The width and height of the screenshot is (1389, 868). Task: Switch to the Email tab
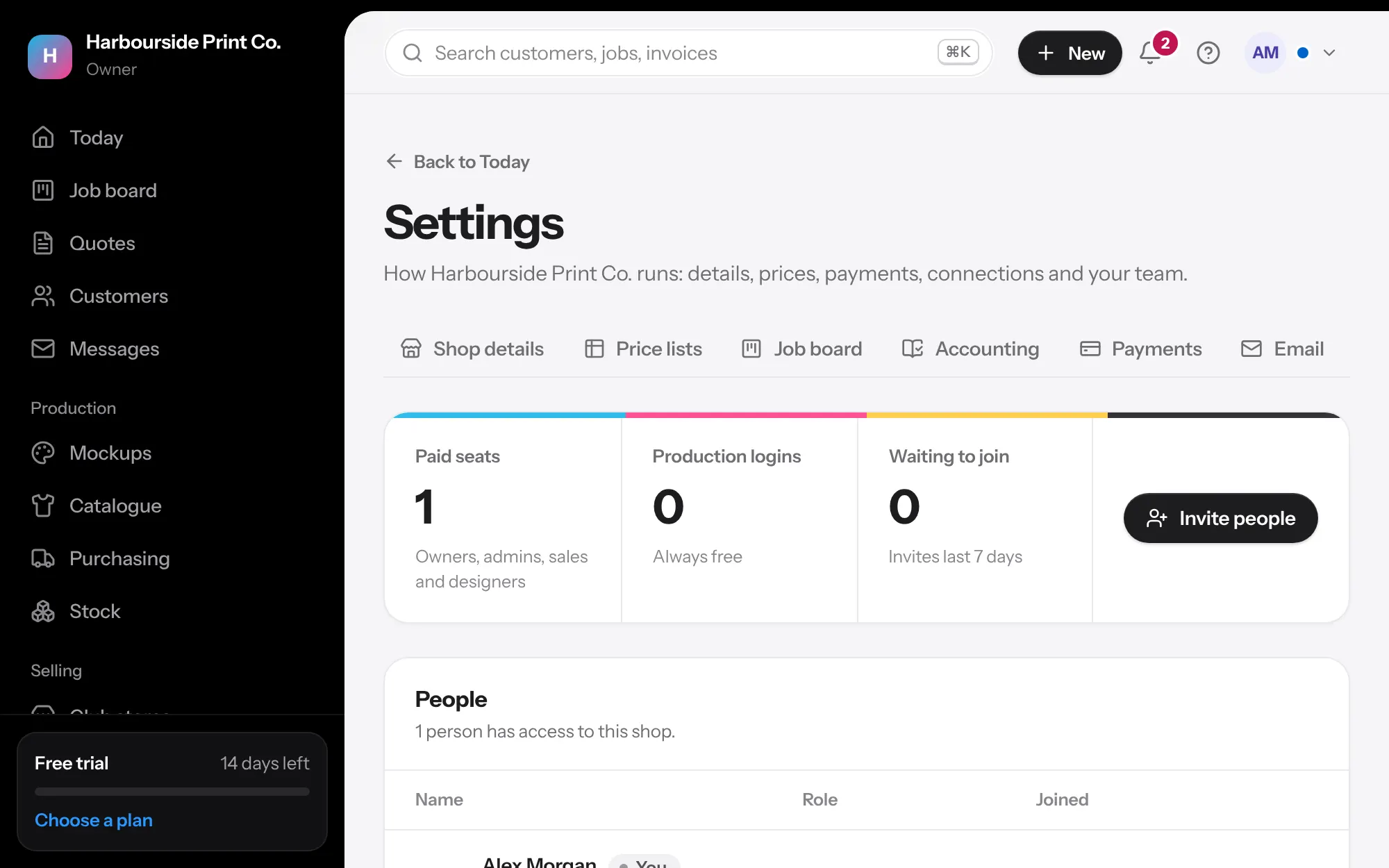1282,349
